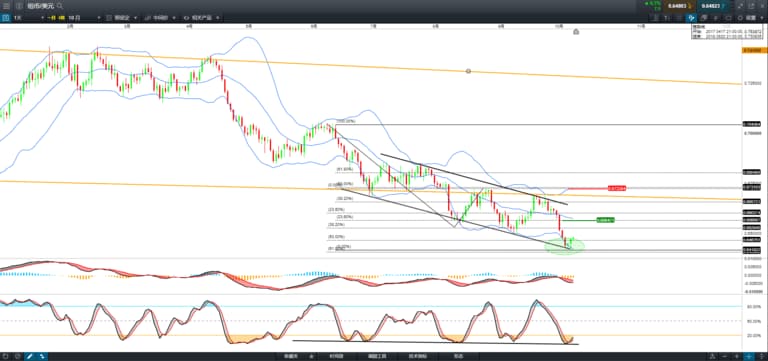
Task: Click the red price level label on the chart
Action: (x=617, y=188)
